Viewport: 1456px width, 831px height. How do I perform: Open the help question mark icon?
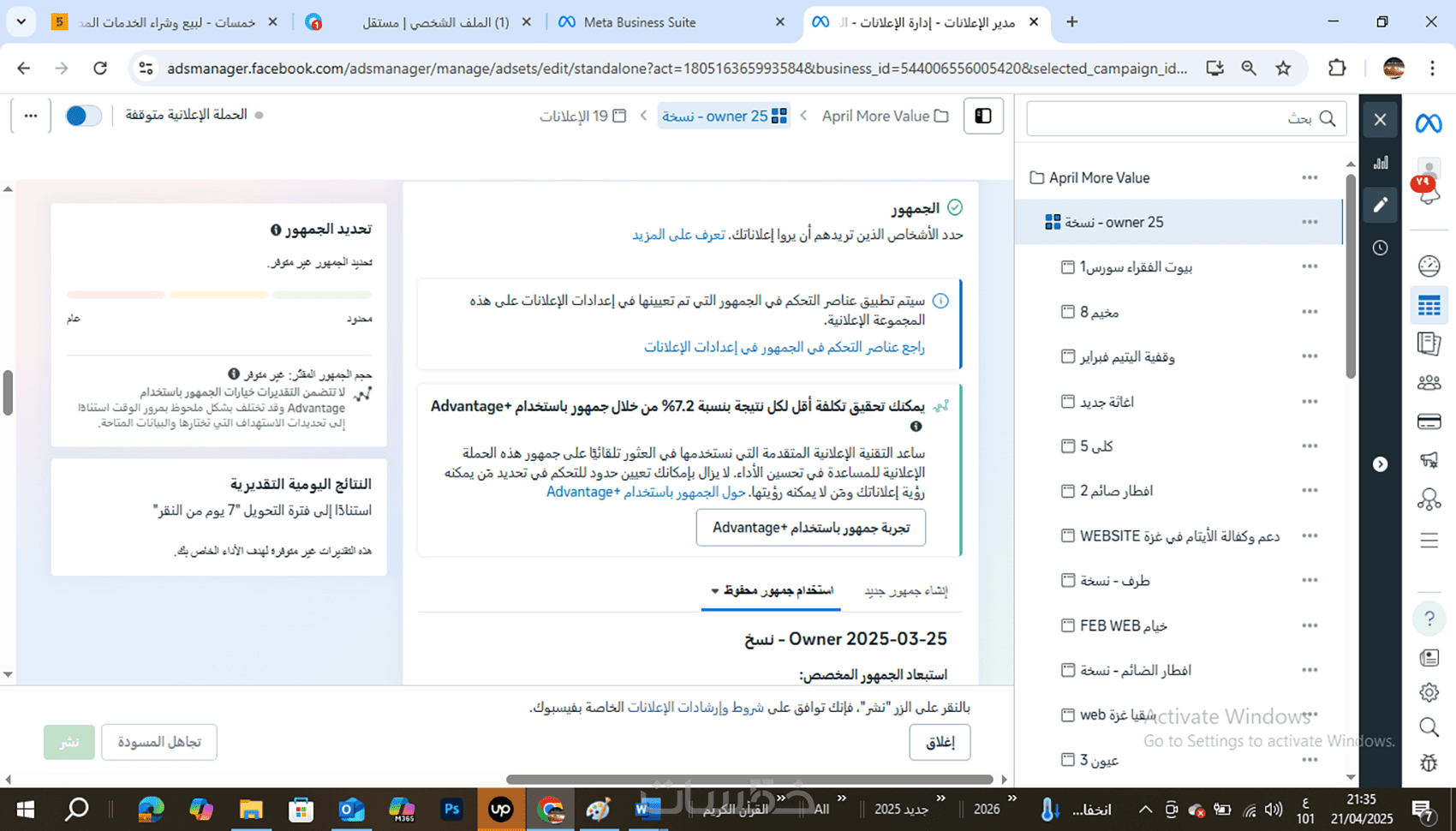[1429, 619]
